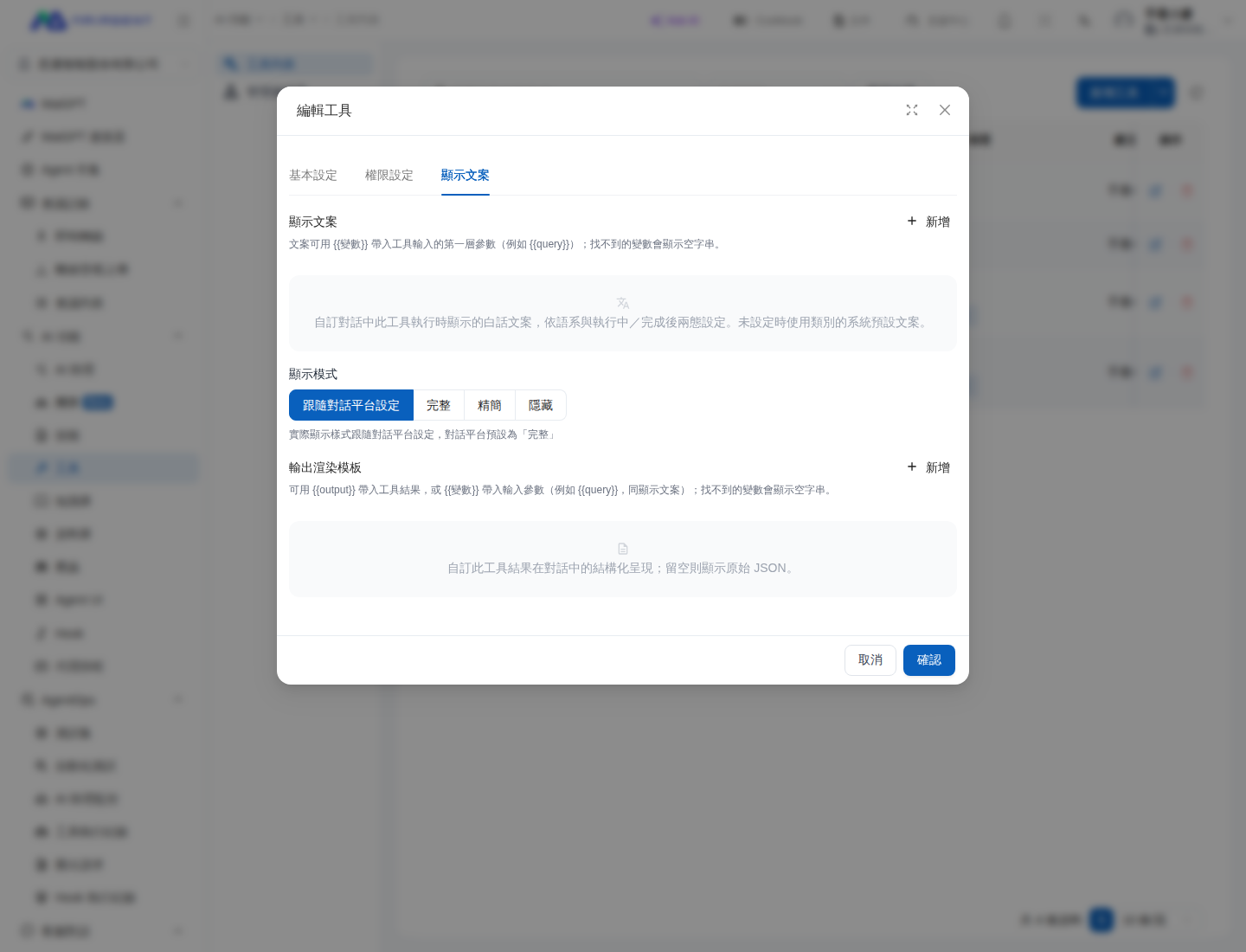This screenshot has height=952, width=1246.
Task: Add a new 輸出渲染模板 entry
Action: tap(928, 467)
